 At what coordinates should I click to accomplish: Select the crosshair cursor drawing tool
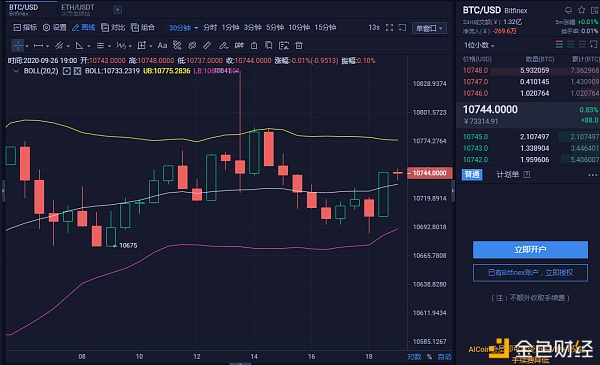click(18, 46)
